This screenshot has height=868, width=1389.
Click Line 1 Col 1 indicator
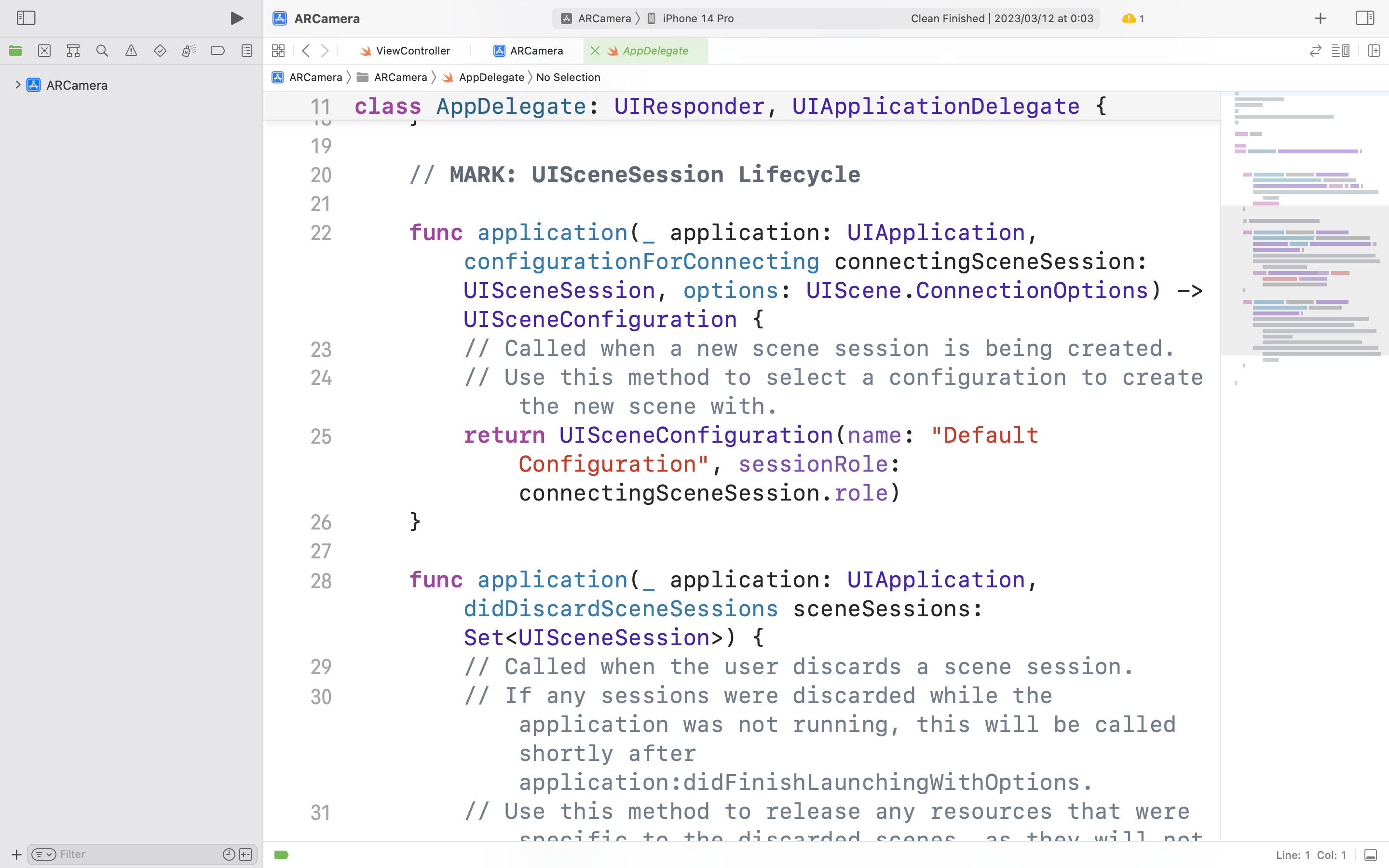tap(1311, 855)
